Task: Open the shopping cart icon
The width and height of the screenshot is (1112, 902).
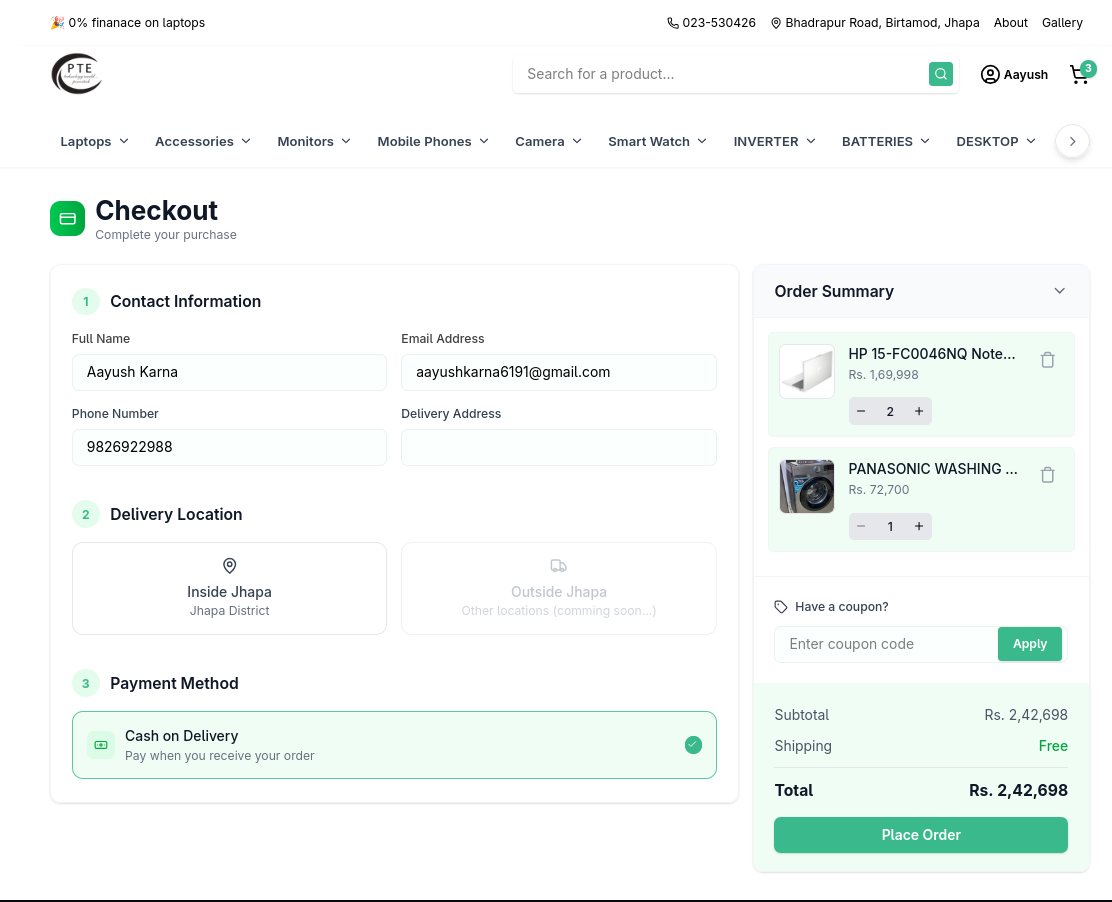Action: click(x=1079, y=74)
